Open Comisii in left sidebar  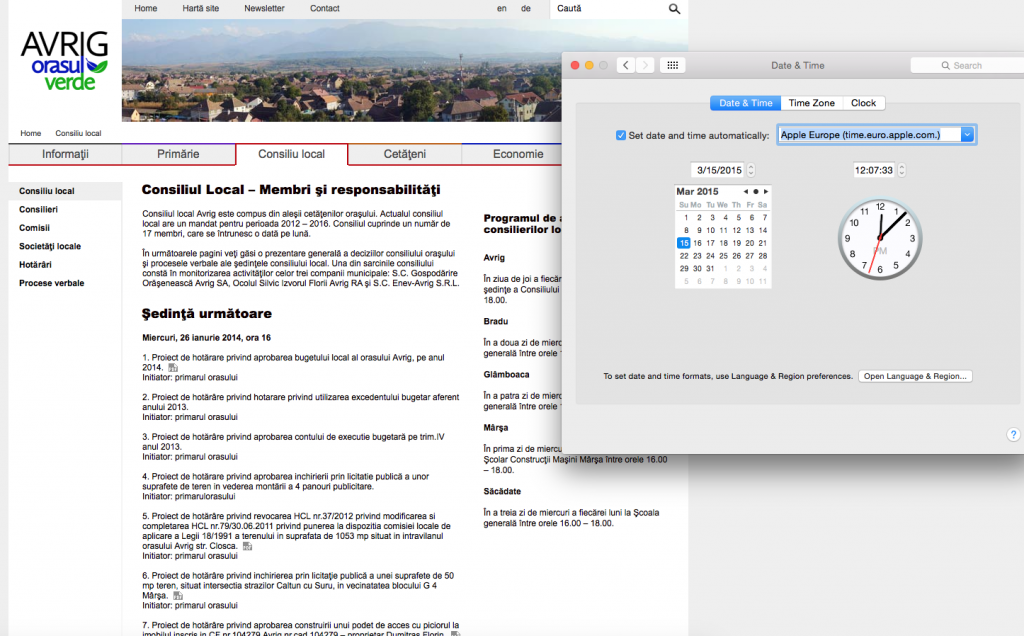pos(34,228)
